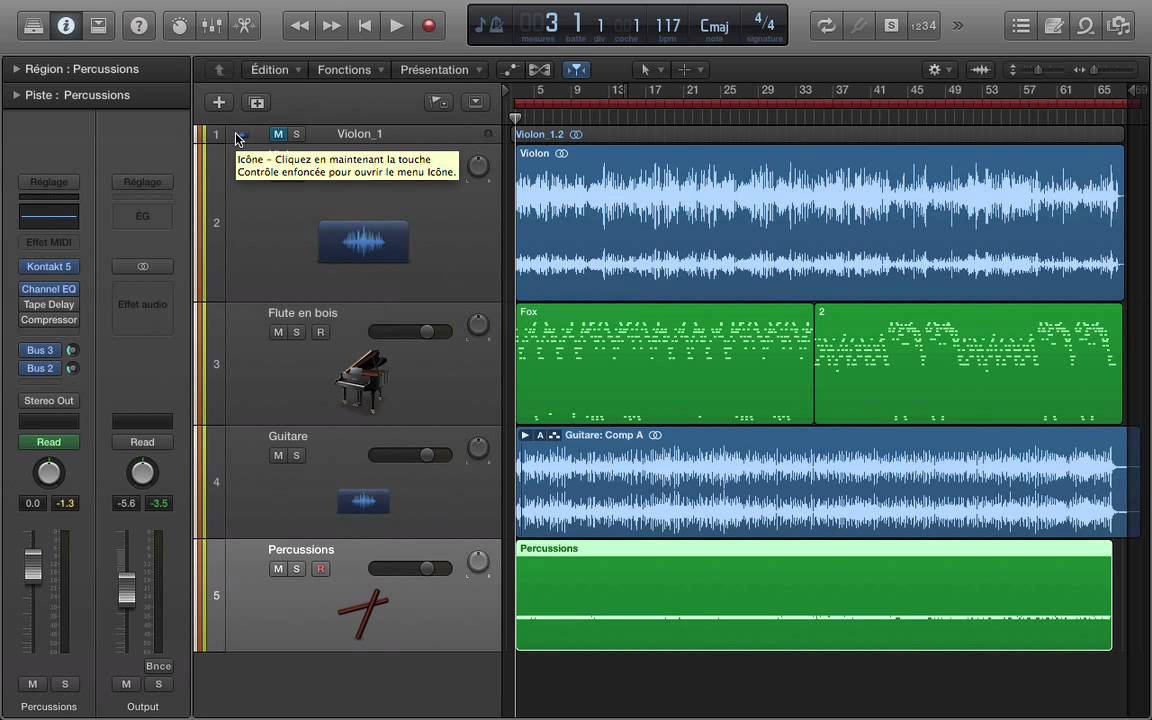Click the red Record button
Viewport: 1152px width, 720px height.
pyautogui.click(x=428, y=26)
